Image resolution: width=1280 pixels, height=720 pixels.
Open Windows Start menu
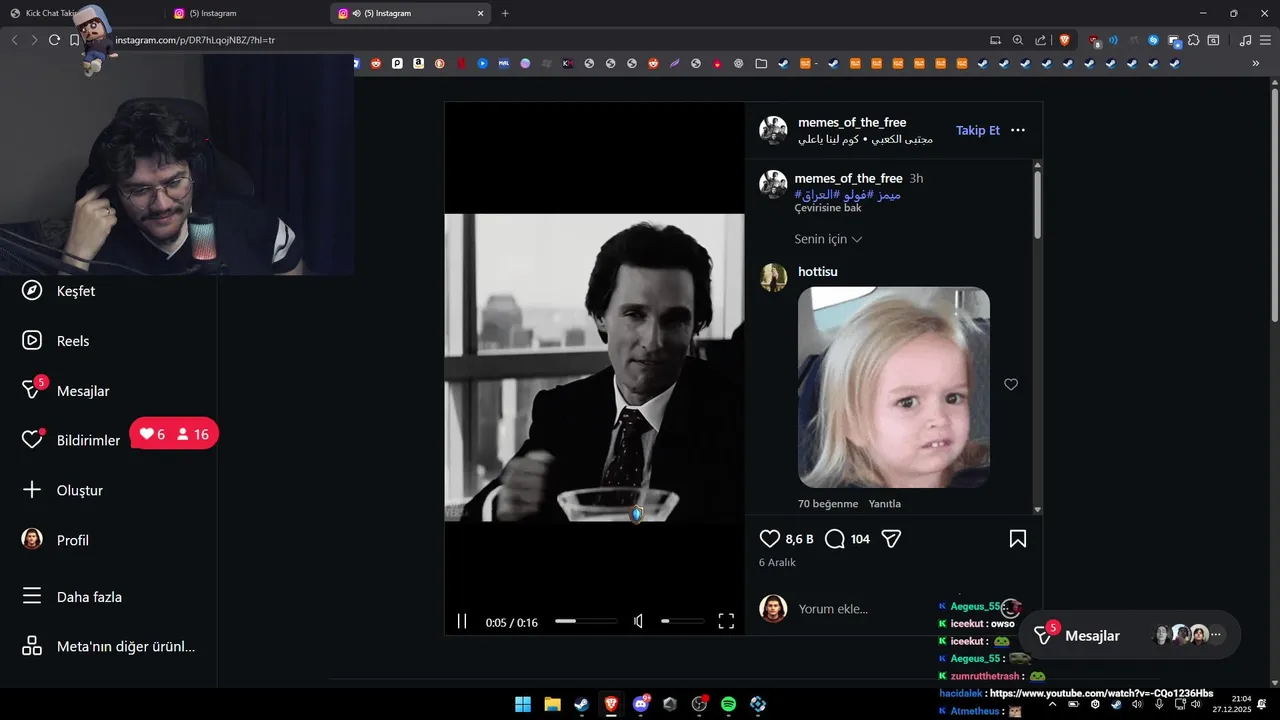523,704
